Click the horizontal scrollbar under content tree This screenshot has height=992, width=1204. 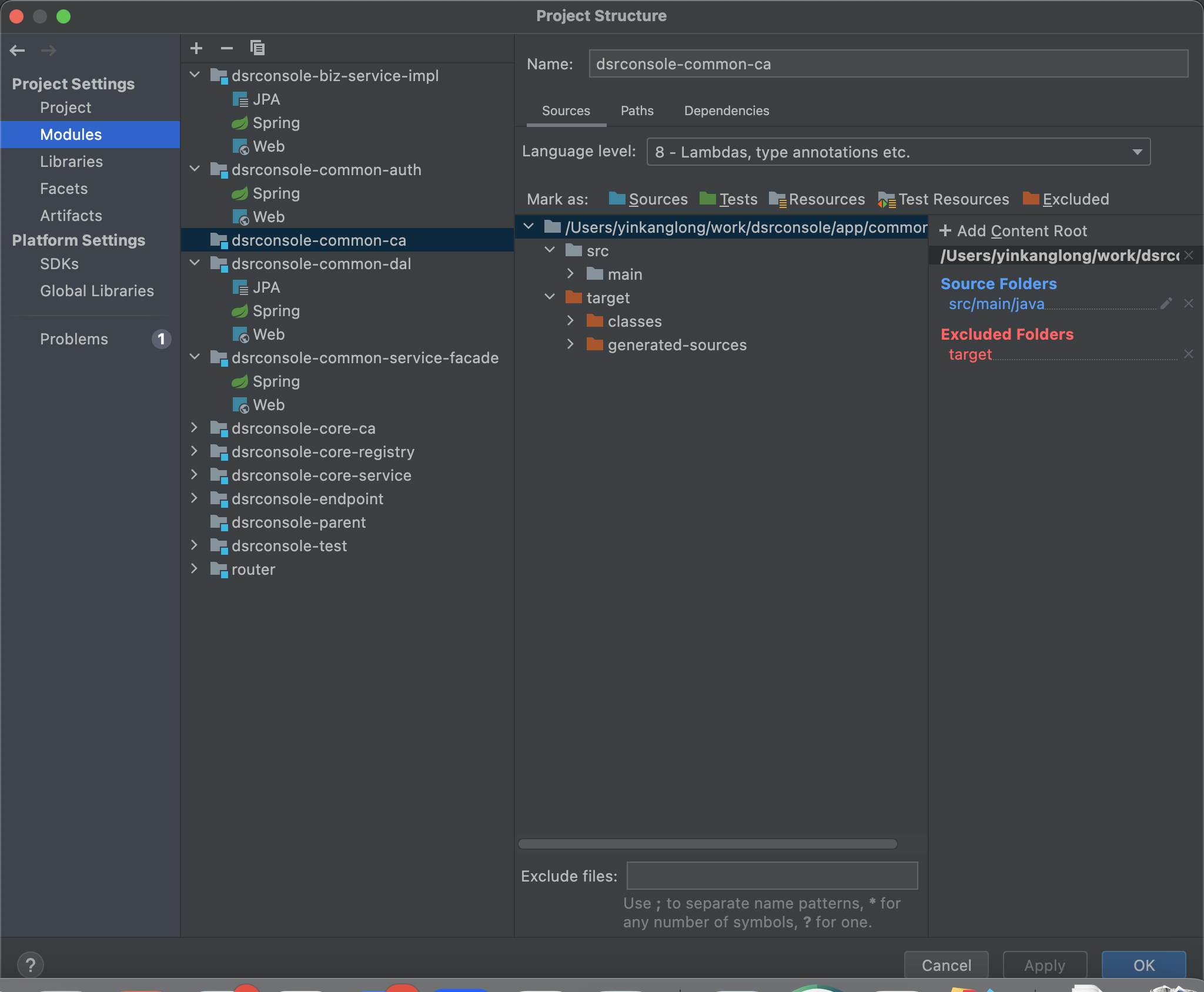707,844
